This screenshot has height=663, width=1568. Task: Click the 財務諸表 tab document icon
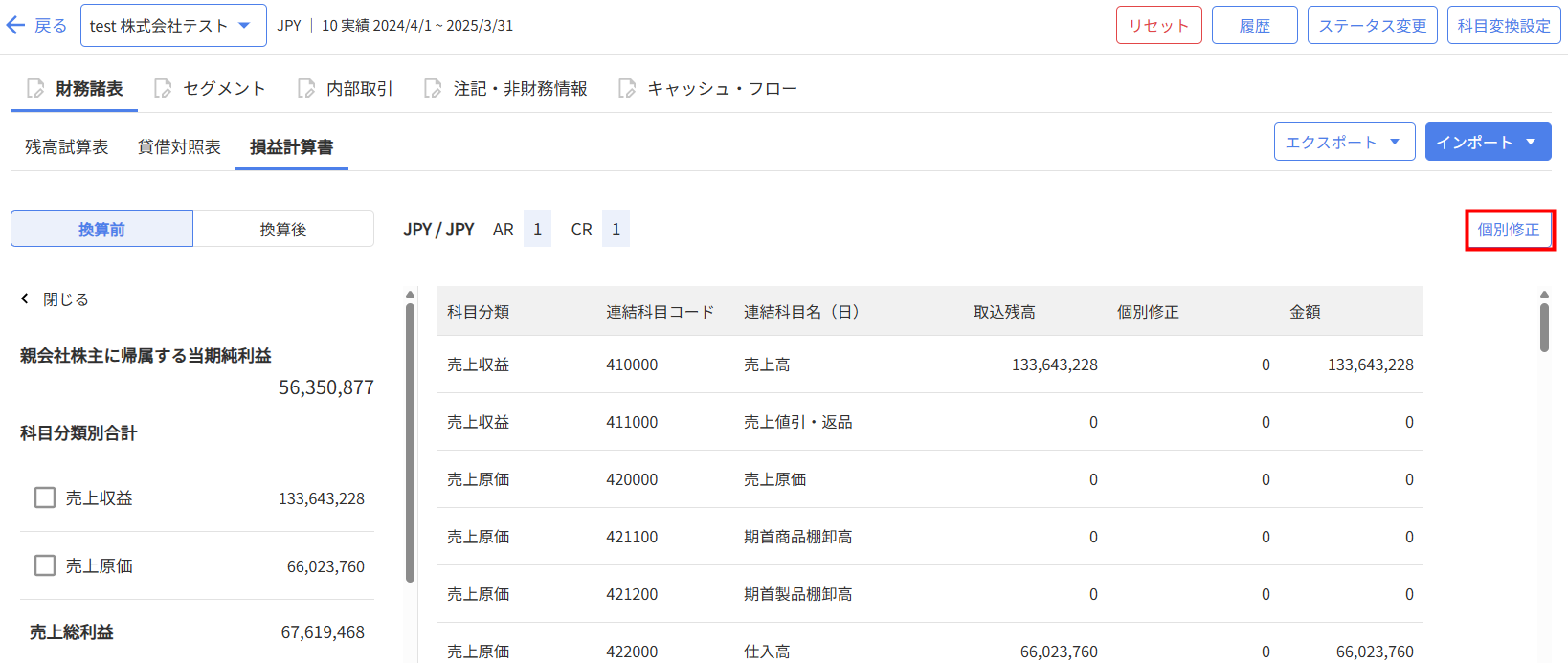coord(35,89)
